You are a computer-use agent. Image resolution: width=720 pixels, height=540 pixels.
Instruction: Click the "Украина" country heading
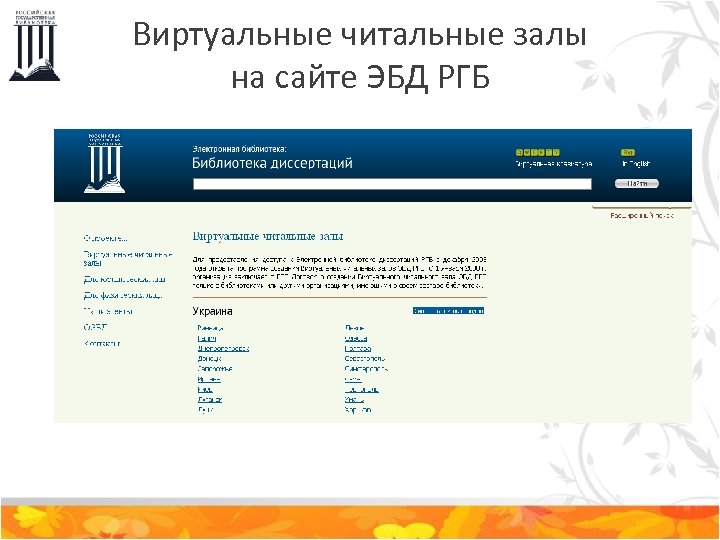(213, 311)
